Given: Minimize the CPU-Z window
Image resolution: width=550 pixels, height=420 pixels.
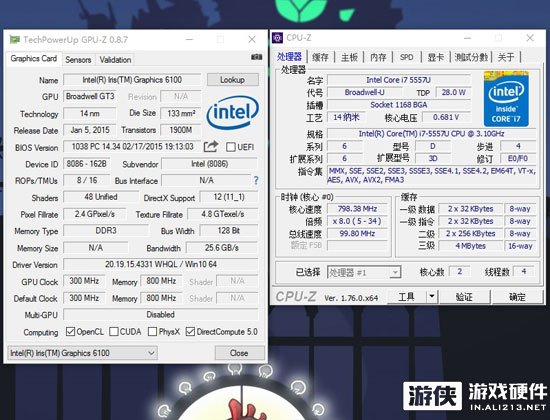Looking at the screenshot, I should (467, 38).
